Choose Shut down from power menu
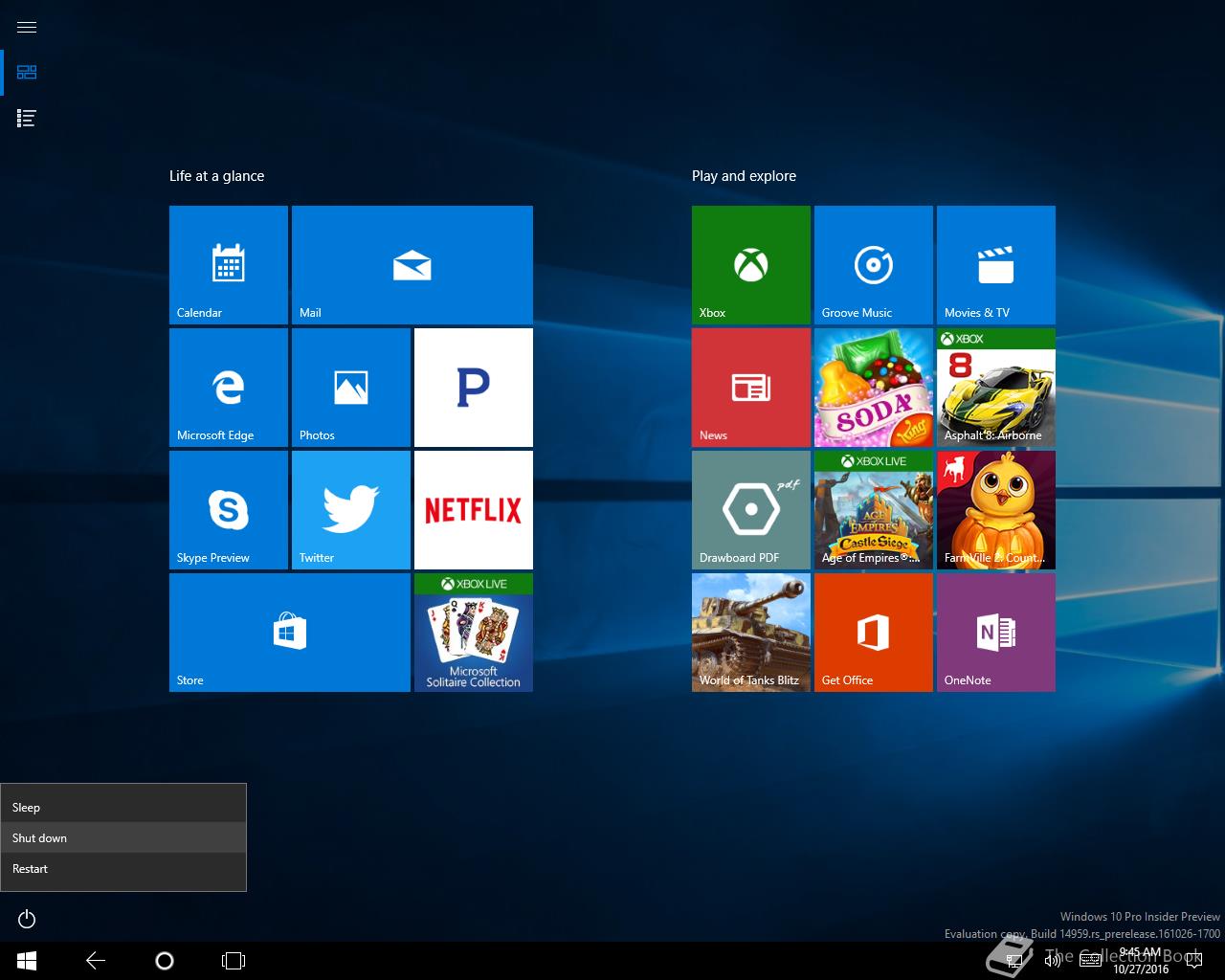Image resolution: width=1225 pixels, height=980 pixels. 123,837
